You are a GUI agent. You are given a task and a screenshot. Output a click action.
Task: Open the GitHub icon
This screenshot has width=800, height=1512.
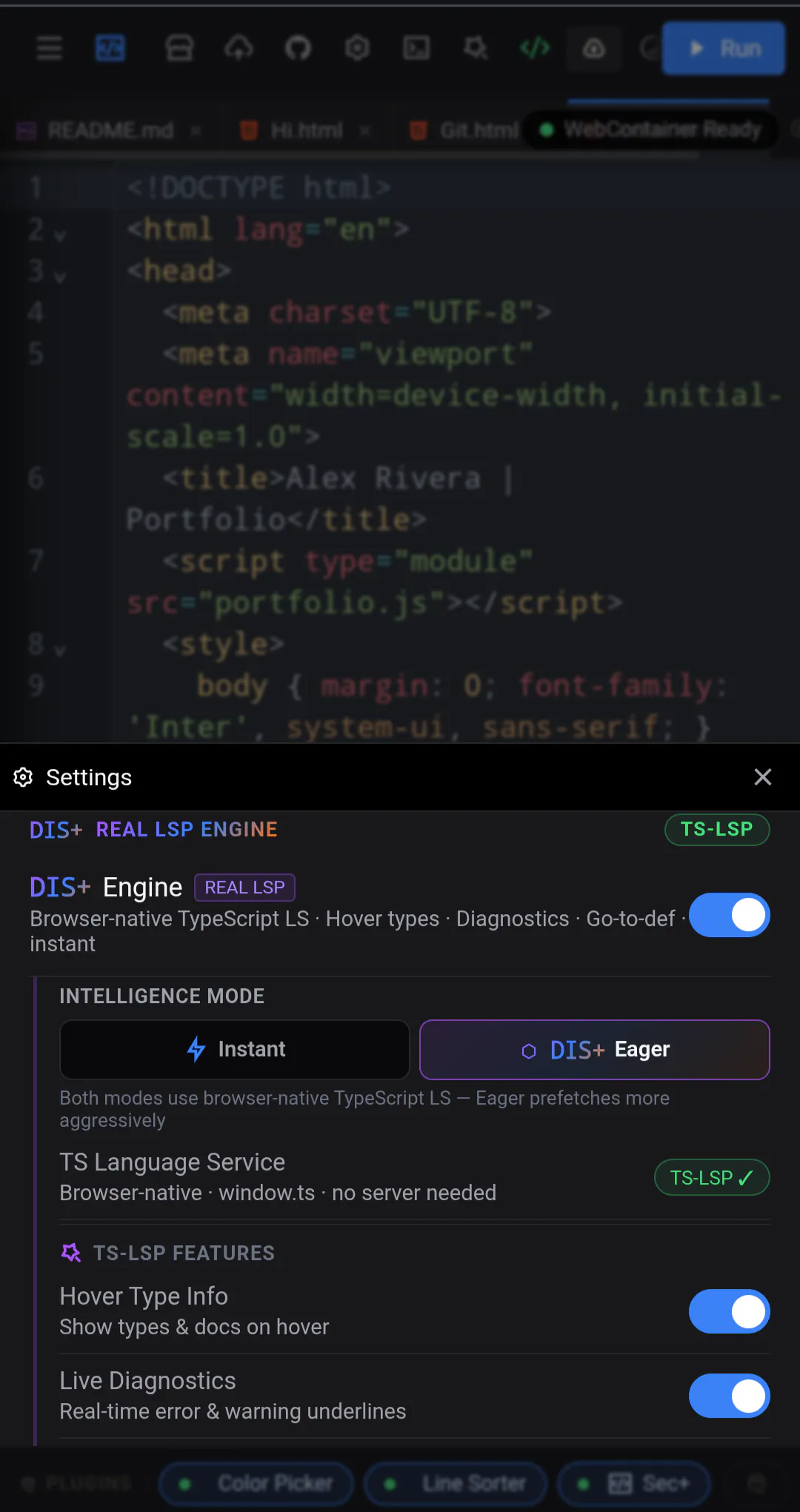[x=298, y=49]
